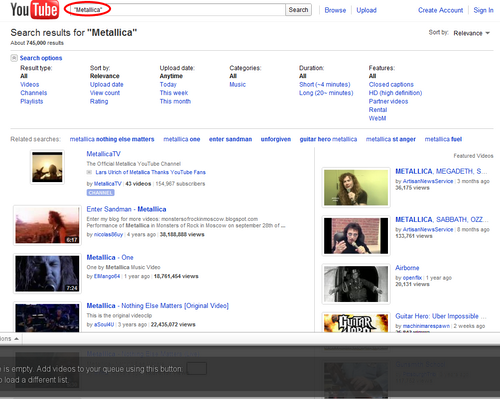The height and width of the screenshot is (399, 500).
Task: Sort results by Rating
Action: 99,101
